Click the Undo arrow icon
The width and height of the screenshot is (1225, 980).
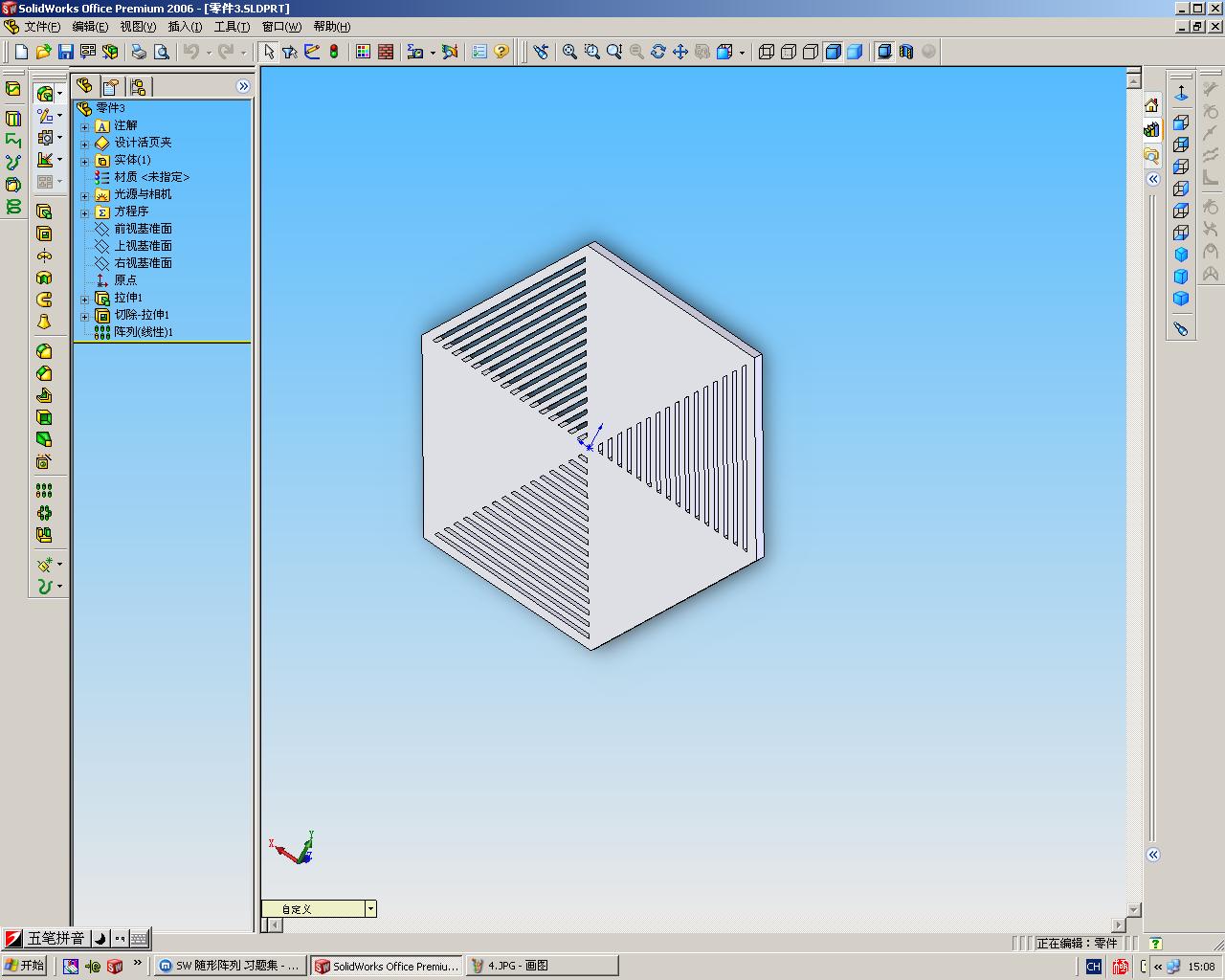pyautogui.click(x=191, y=52)
